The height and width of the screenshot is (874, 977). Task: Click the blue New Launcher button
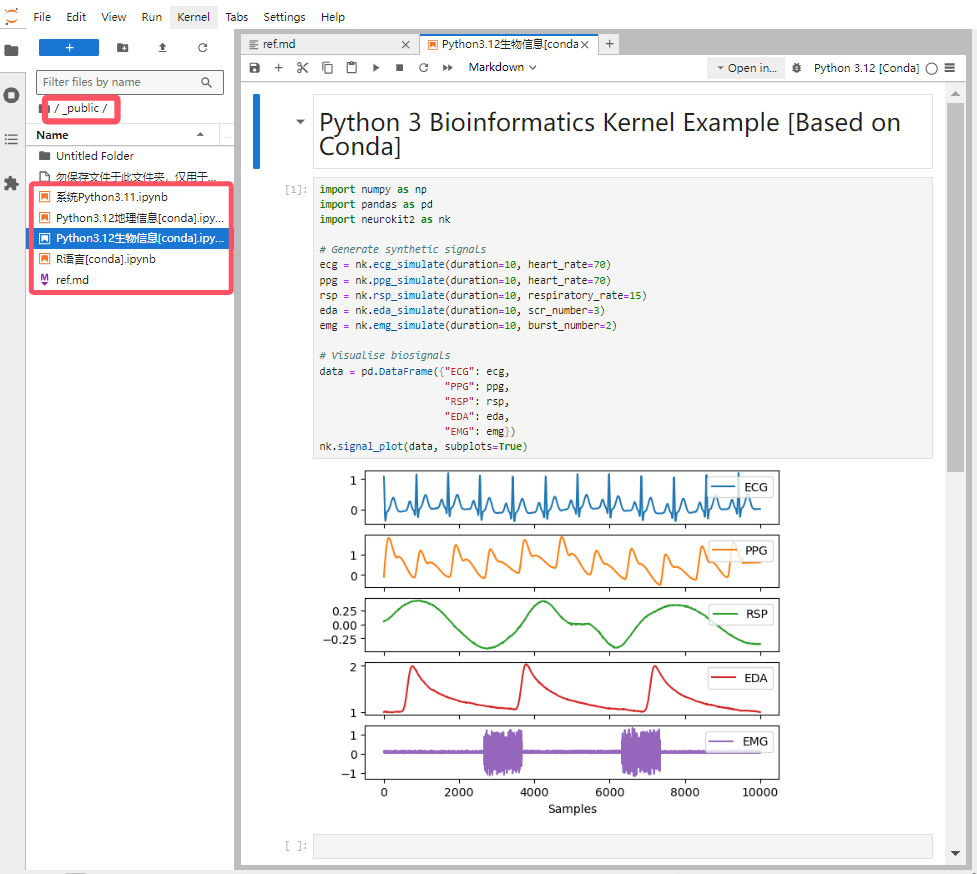[x=69, y=47]
